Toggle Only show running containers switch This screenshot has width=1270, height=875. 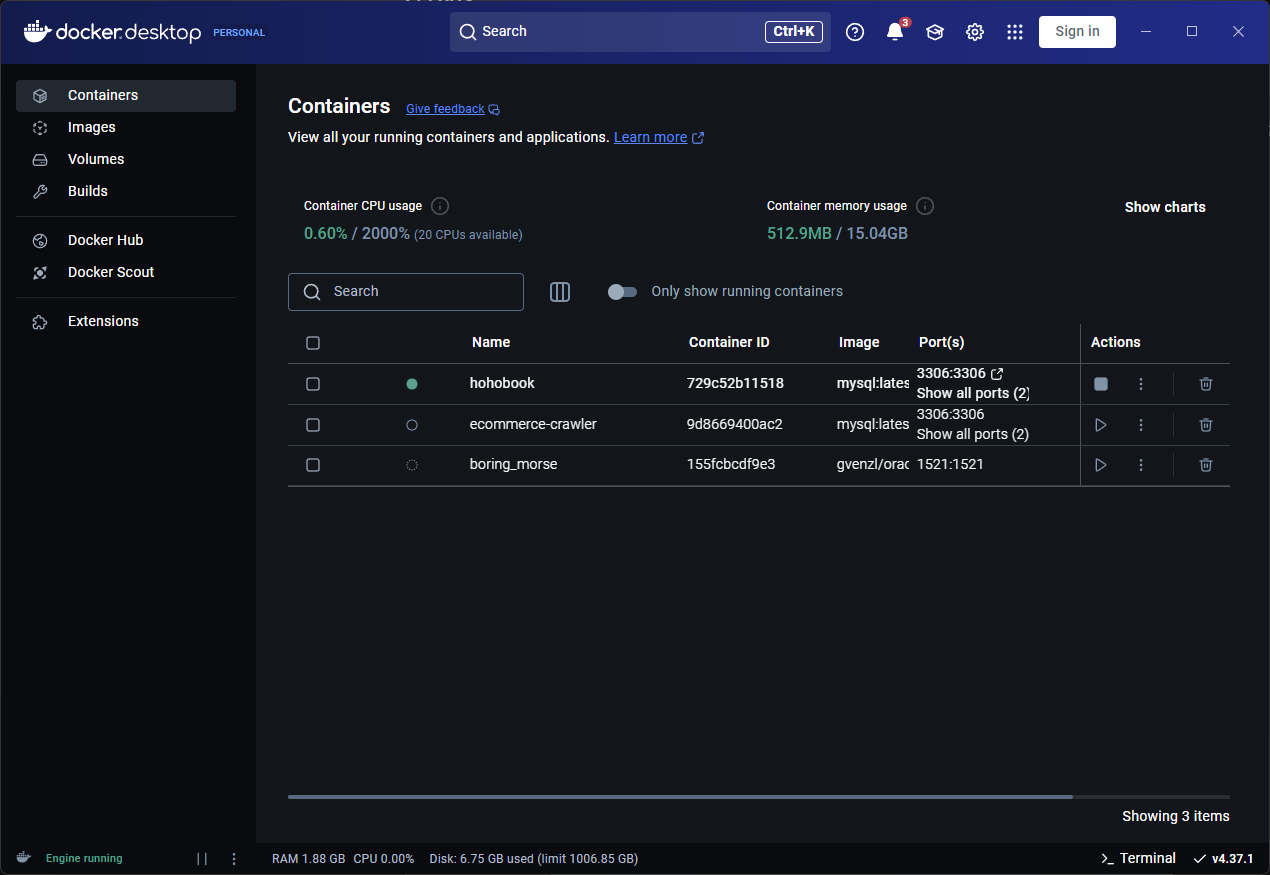[622, 292]
